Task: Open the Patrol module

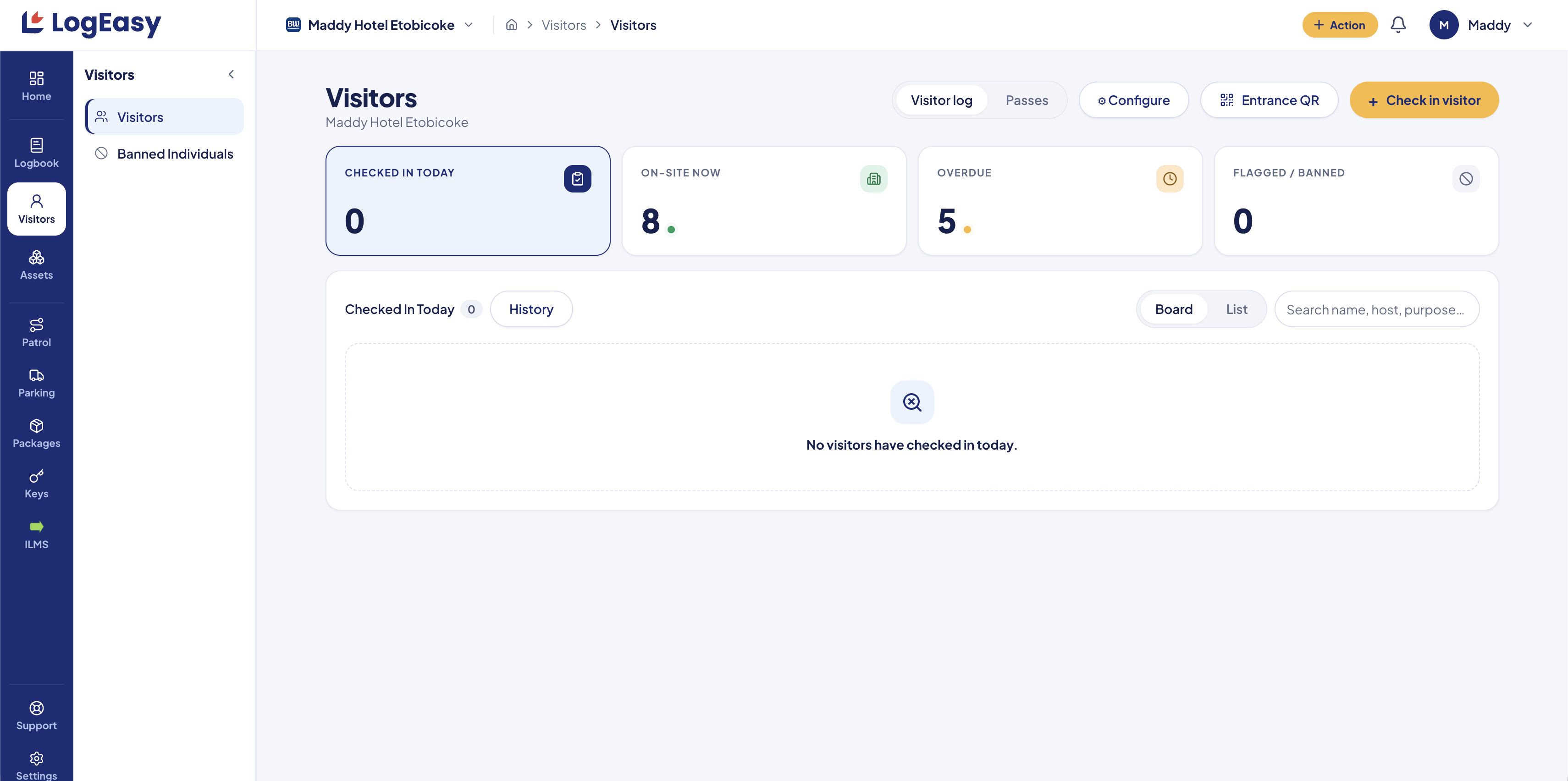Action: (x=37, y=332)
